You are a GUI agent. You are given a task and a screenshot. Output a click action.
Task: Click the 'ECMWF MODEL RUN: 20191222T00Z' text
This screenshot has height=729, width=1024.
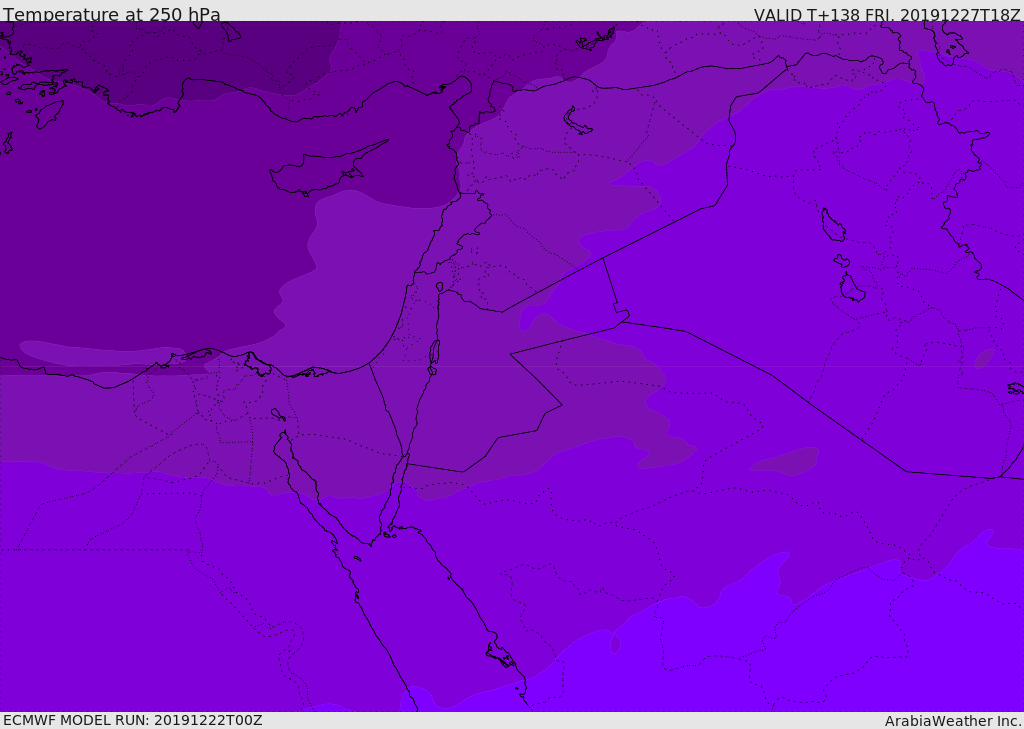[x=133, y=721]
